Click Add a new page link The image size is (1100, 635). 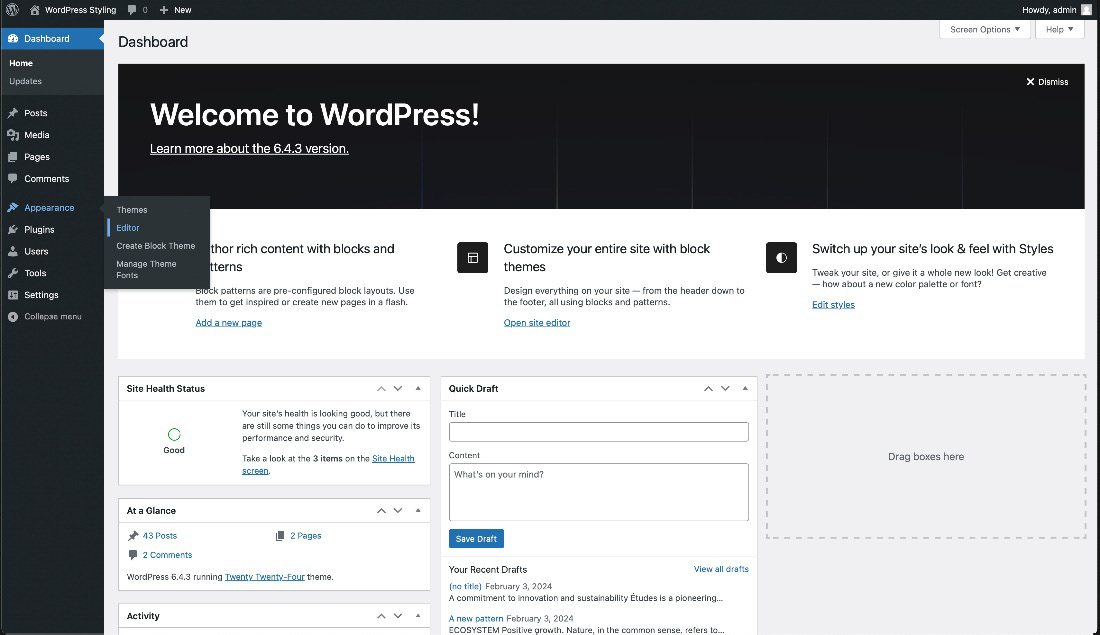(229, 323)
